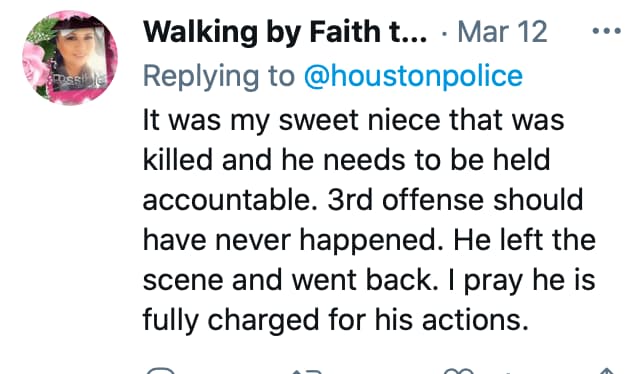
Task: Open tweet text about sweet niece
Action: [369, 220]
